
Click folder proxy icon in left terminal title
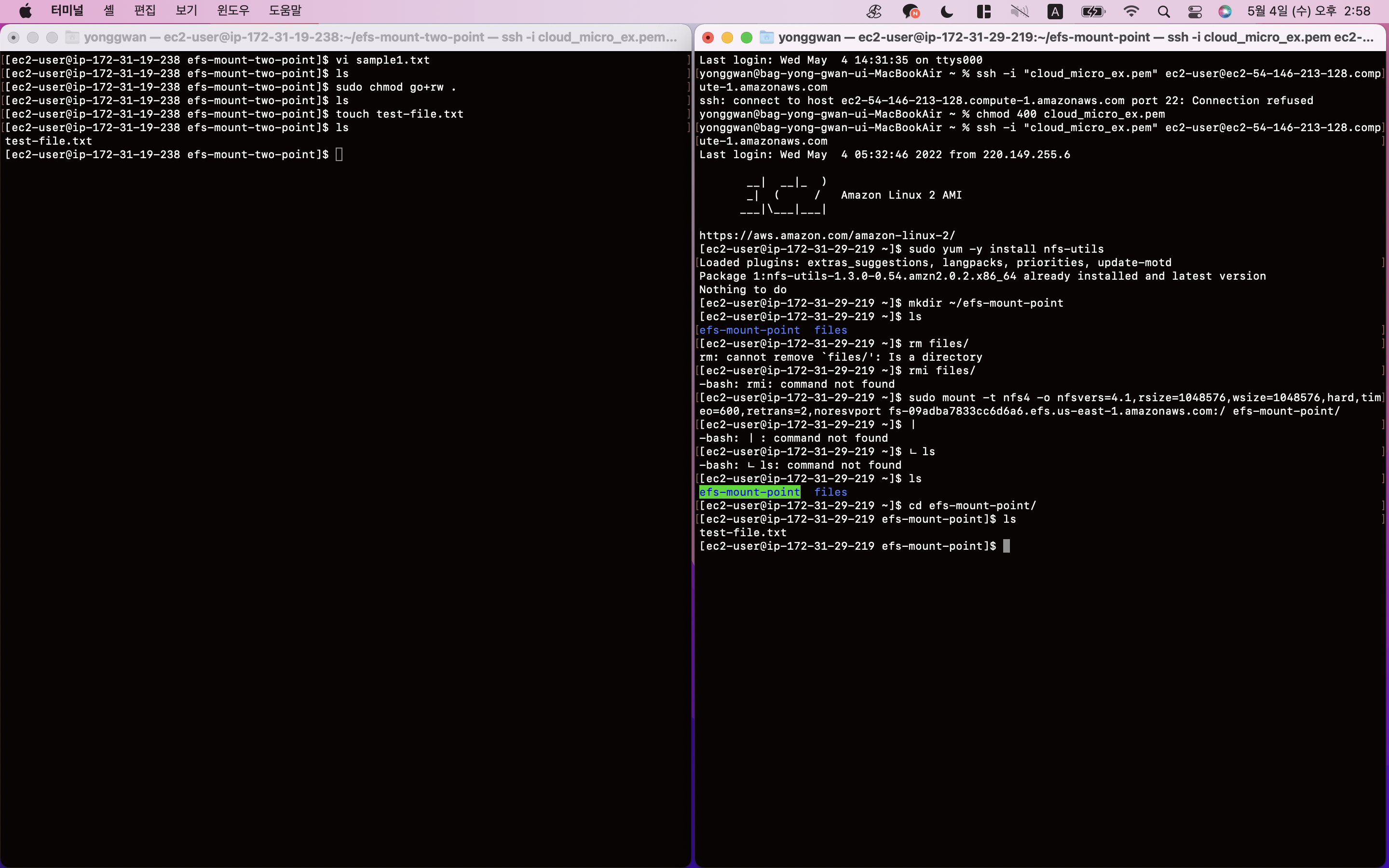(x=72, y=37)
